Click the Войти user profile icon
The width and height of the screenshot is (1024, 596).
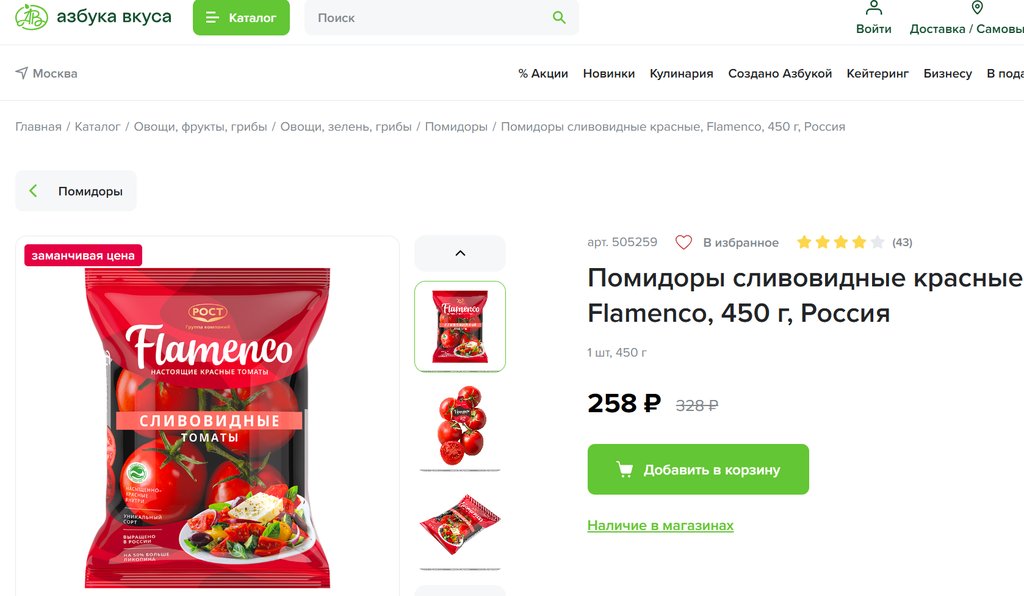point(874,8)
